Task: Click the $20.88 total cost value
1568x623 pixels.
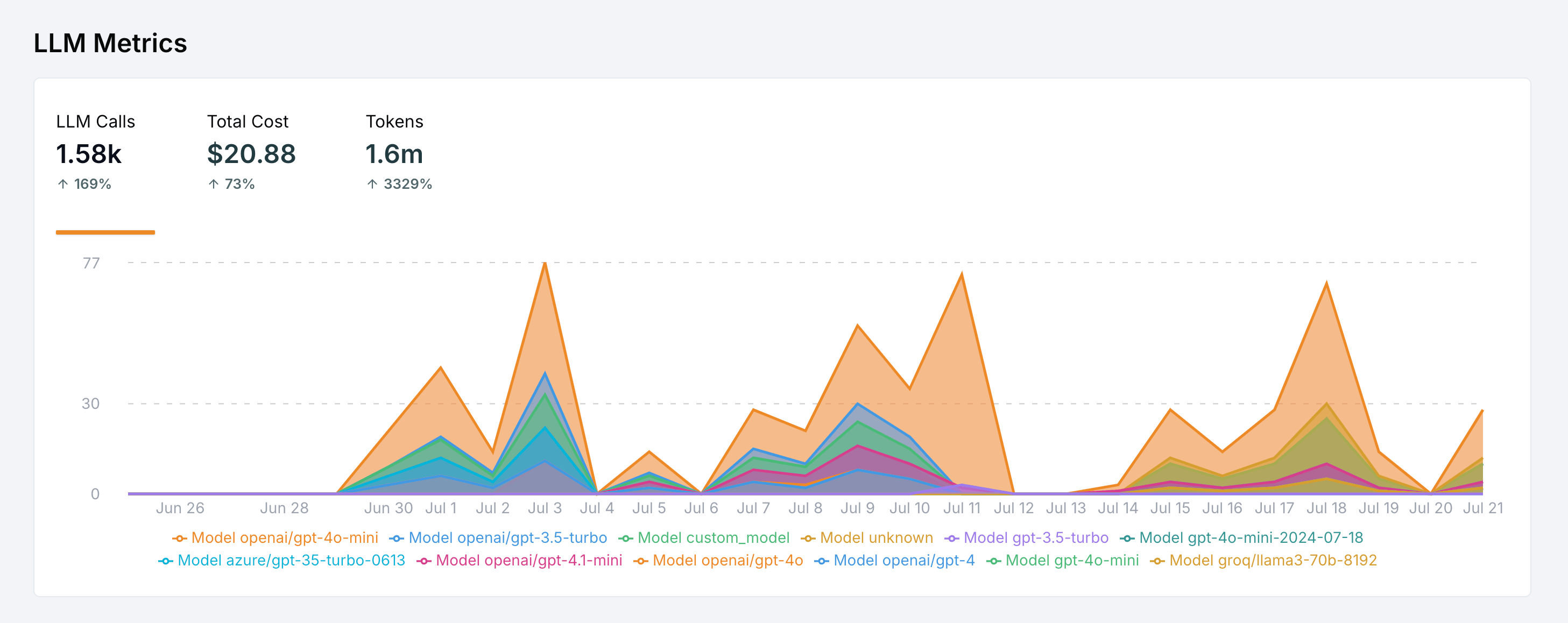Action: 251,154
